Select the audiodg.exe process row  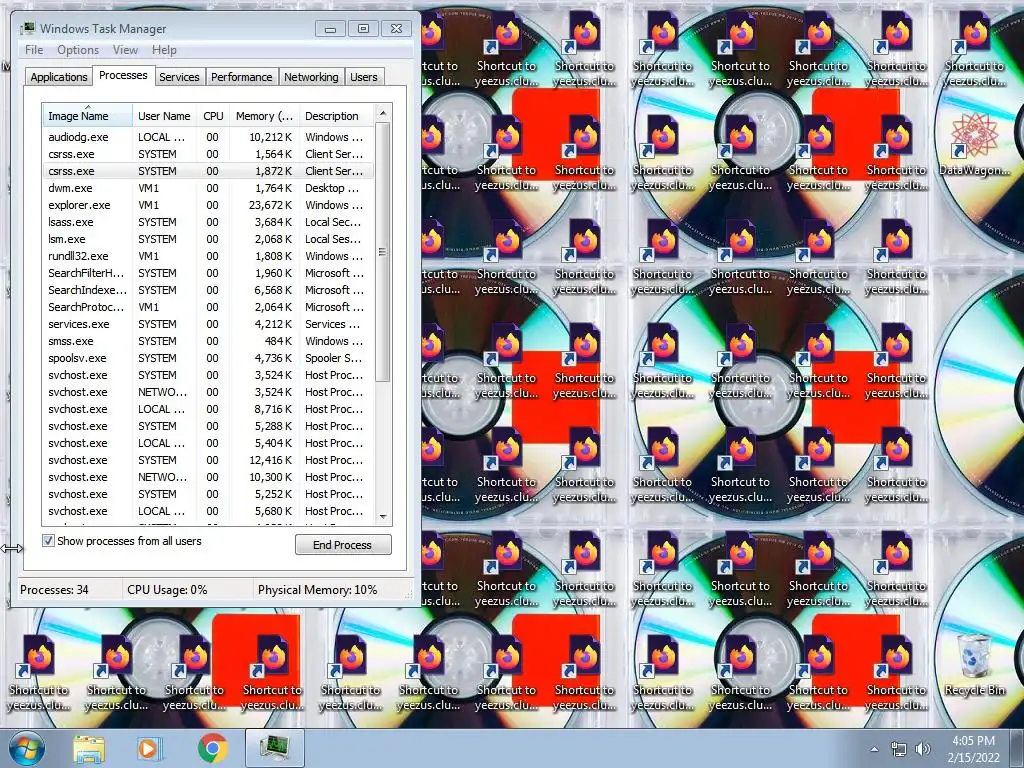point(208,137)
